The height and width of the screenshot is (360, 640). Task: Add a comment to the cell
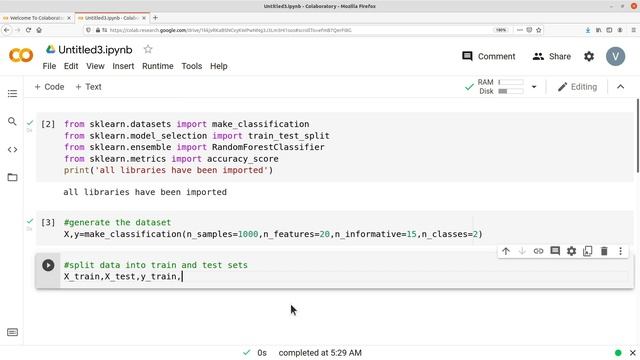[555, 251]
